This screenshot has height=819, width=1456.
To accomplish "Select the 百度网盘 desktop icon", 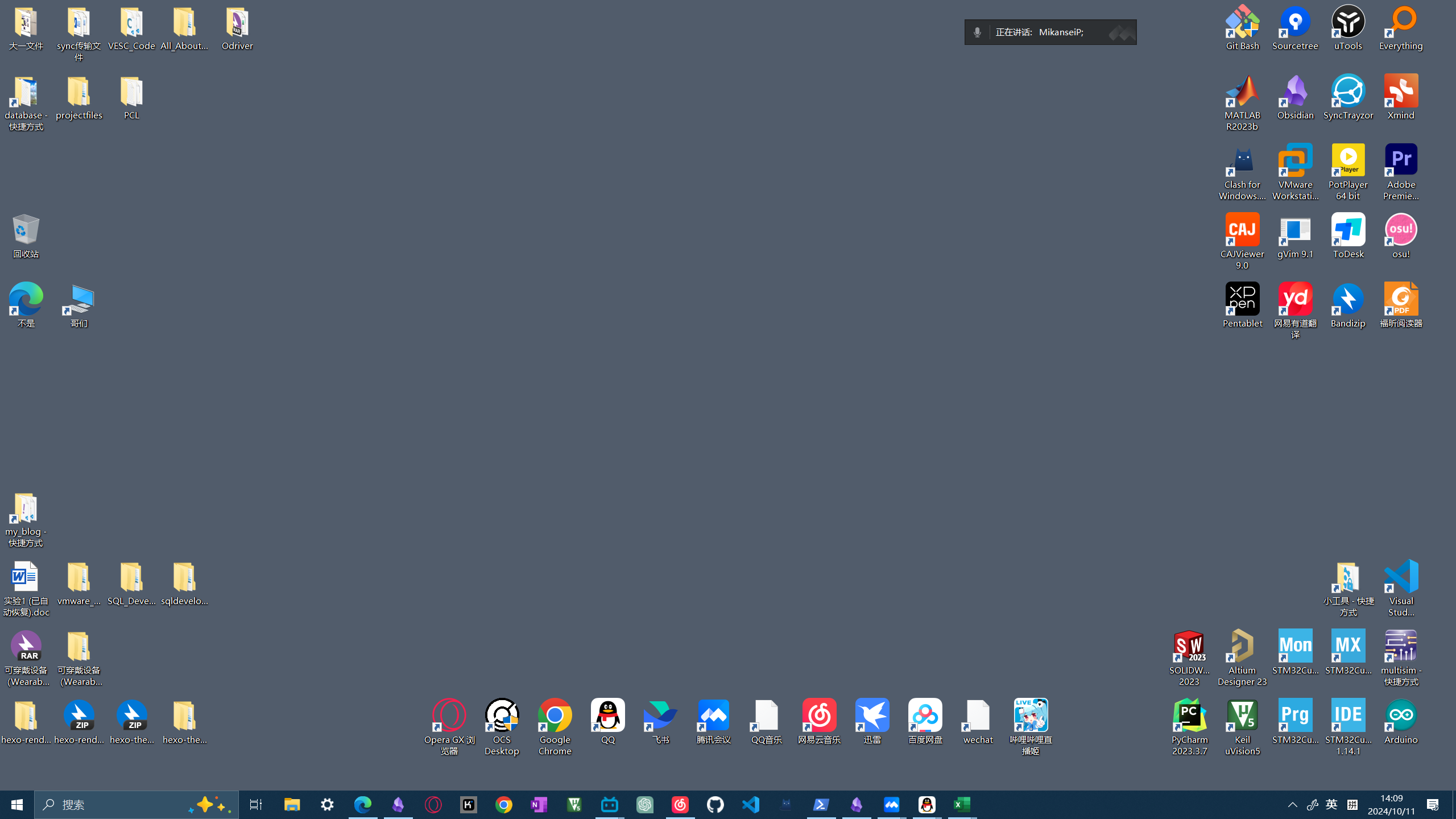I will tap(925, 722).
